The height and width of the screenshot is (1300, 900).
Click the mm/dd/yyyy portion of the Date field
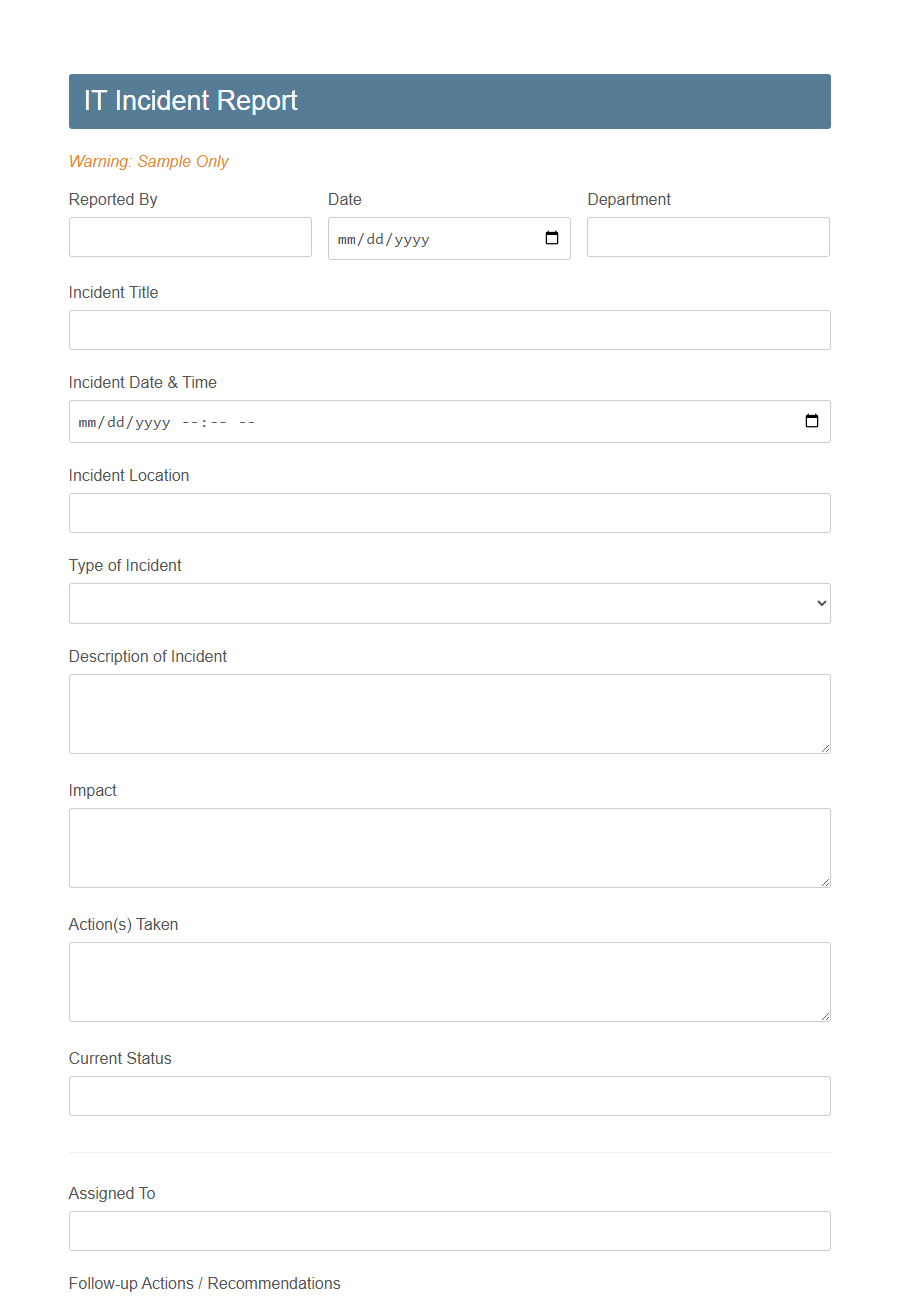pos(382,239)
